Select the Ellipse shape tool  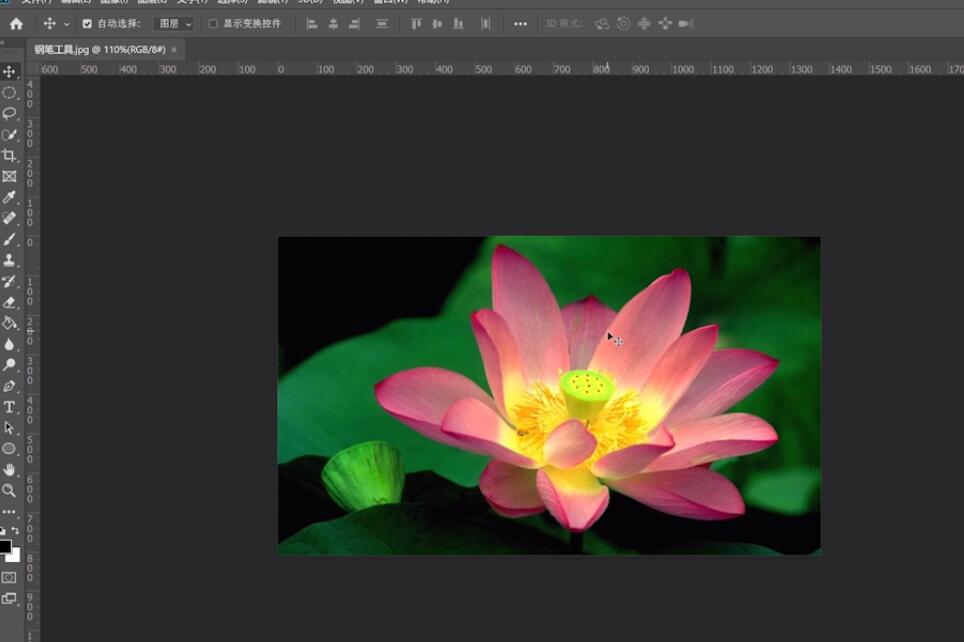click(x=9, y=449)
